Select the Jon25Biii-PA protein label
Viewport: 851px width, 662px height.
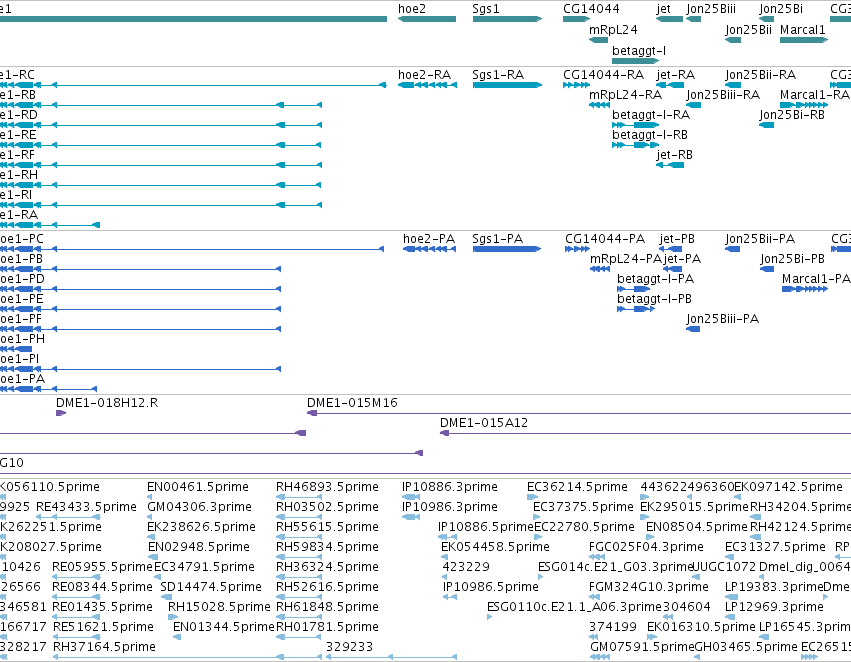(722, 319)
